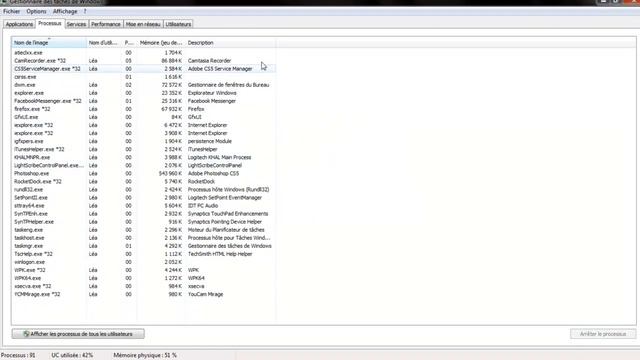Click the YouCam Mirage description

tap(205, 294)
